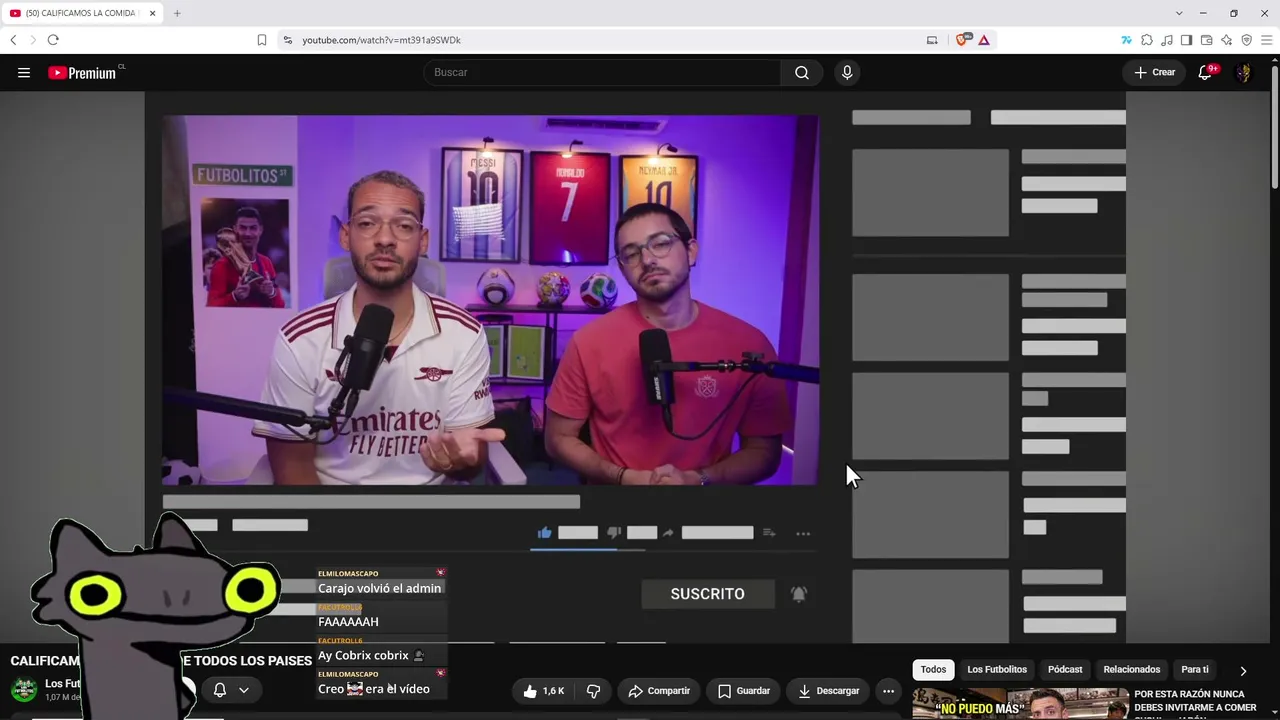Viewport: 1280px width, 720px height.
Task: Open the three-dot more actions menu
Action: pos(888,690)
